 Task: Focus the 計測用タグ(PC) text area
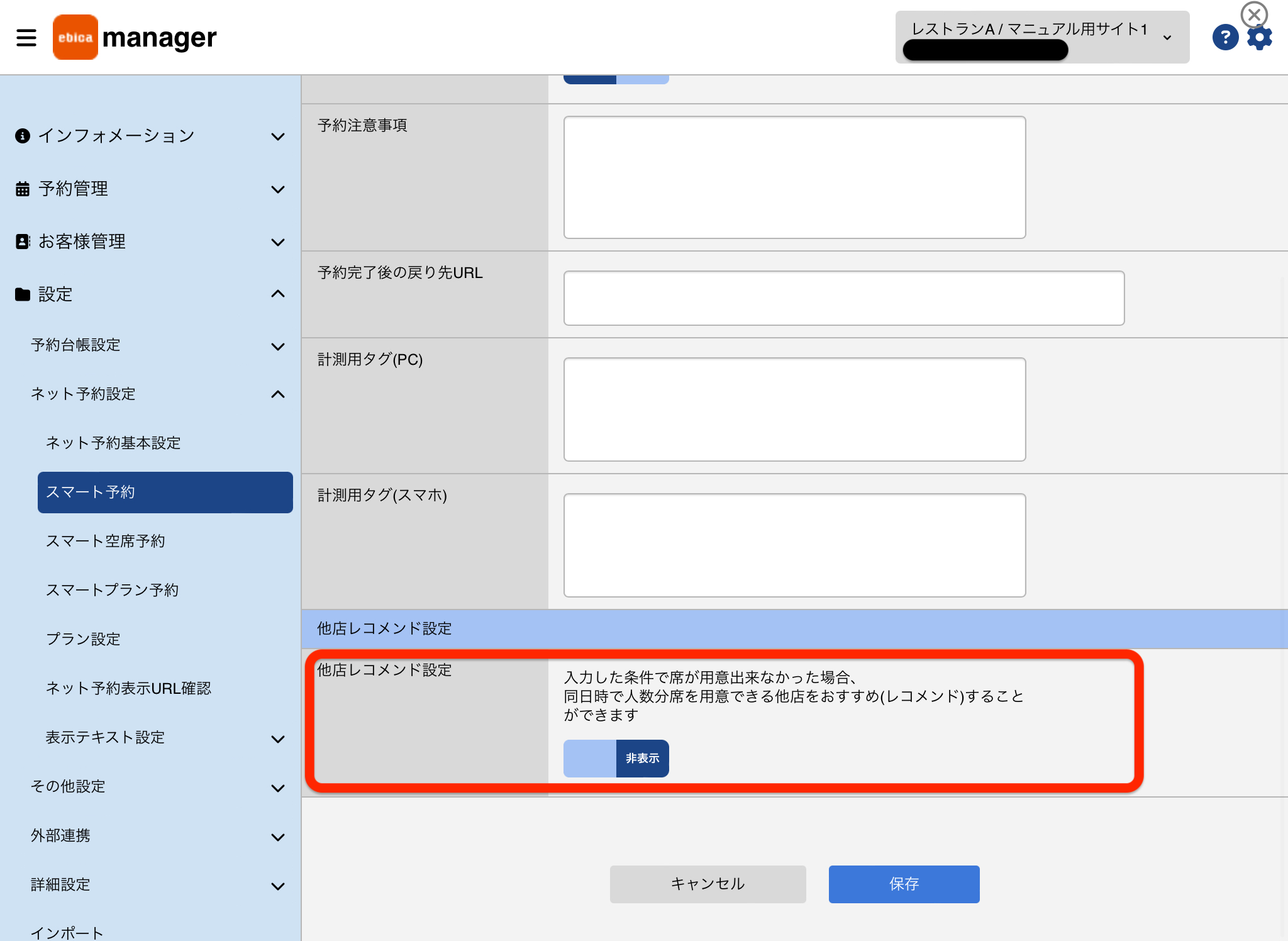[794, 409]
